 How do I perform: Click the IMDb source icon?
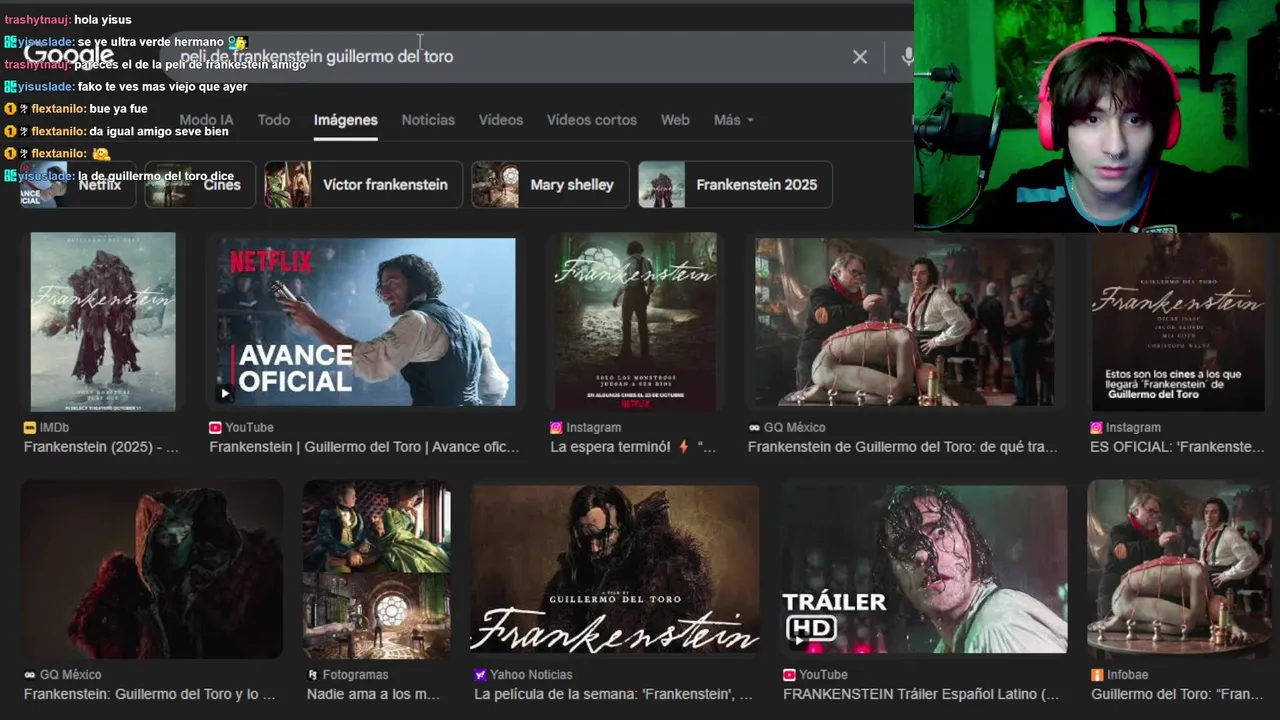(30, 427)
